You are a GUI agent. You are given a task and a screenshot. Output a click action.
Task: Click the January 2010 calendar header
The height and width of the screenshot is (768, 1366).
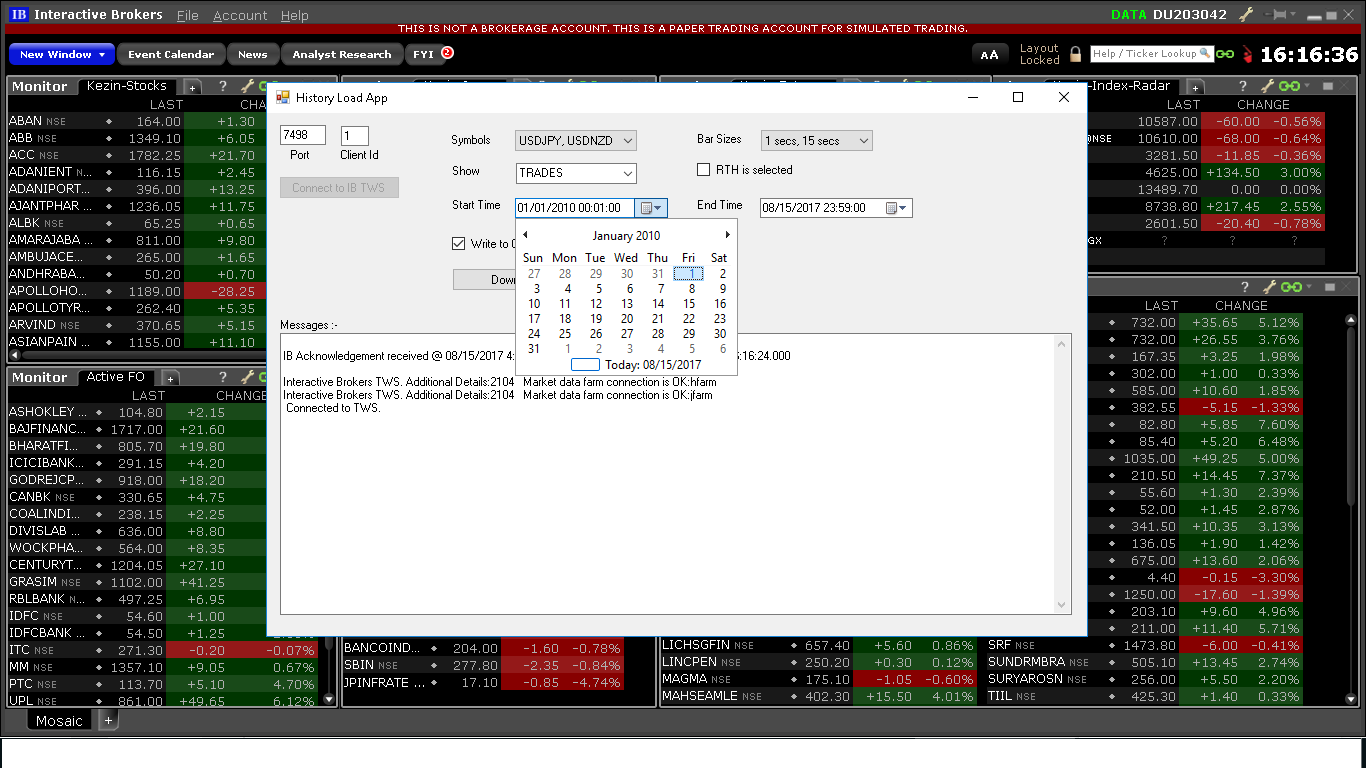(x=626, y=236)
